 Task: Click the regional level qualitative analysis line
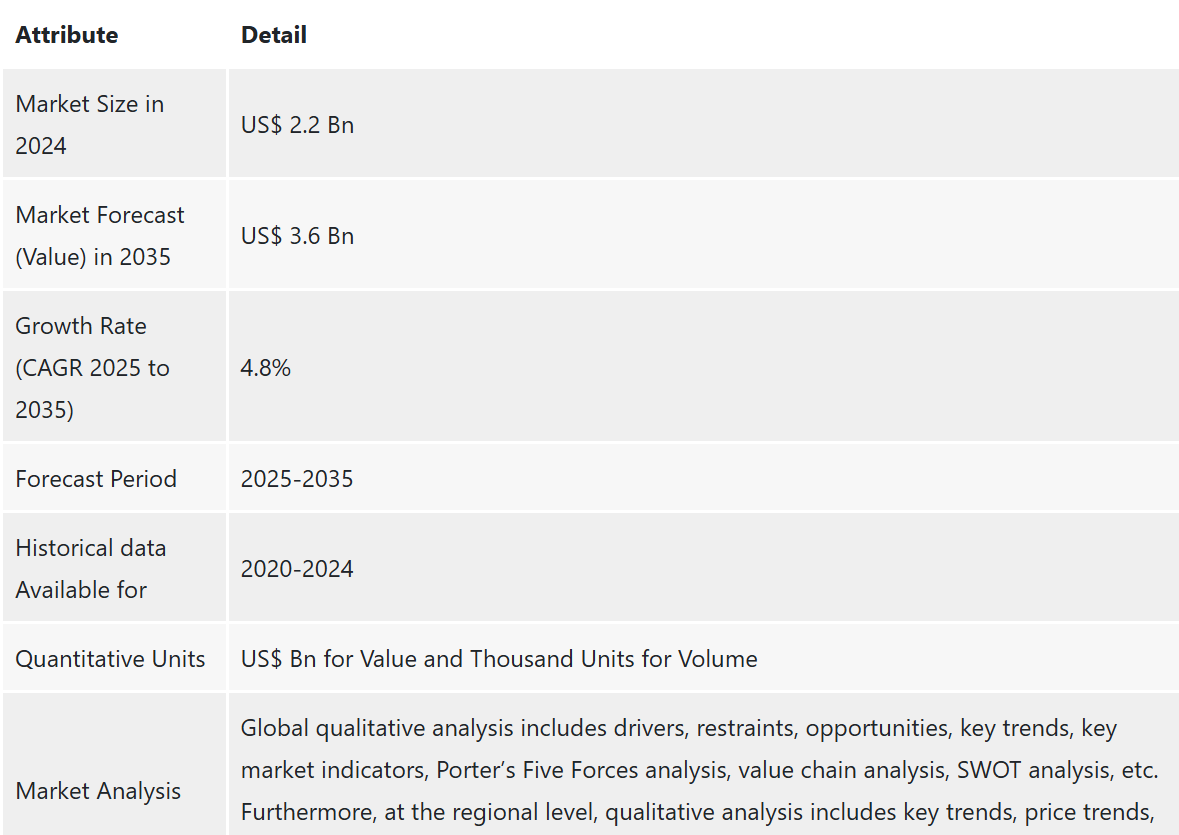pos(697,812)
